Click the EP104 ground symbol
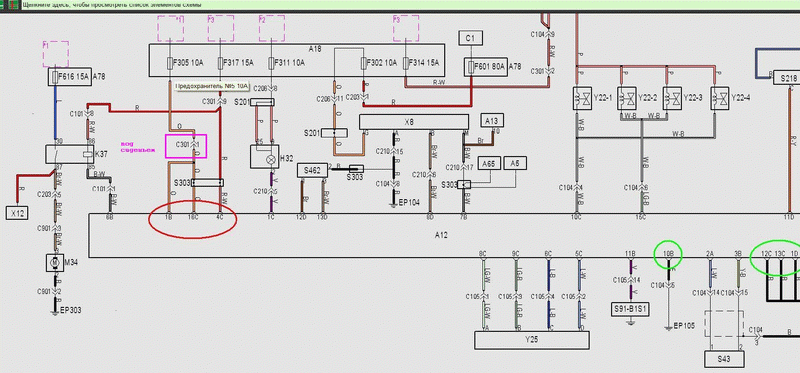This screenshot has width=800, height=373. click(394, 204)
